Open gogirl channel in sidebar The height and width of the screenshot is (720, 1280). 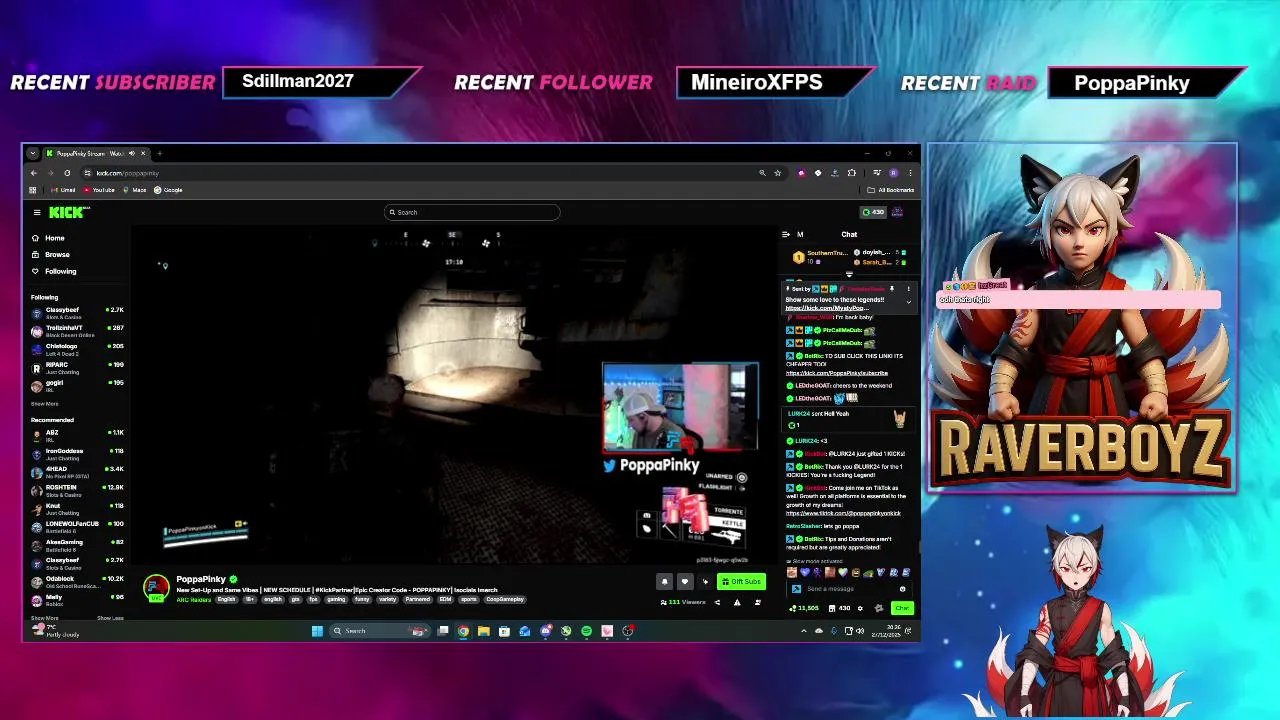tap(77, 385)
